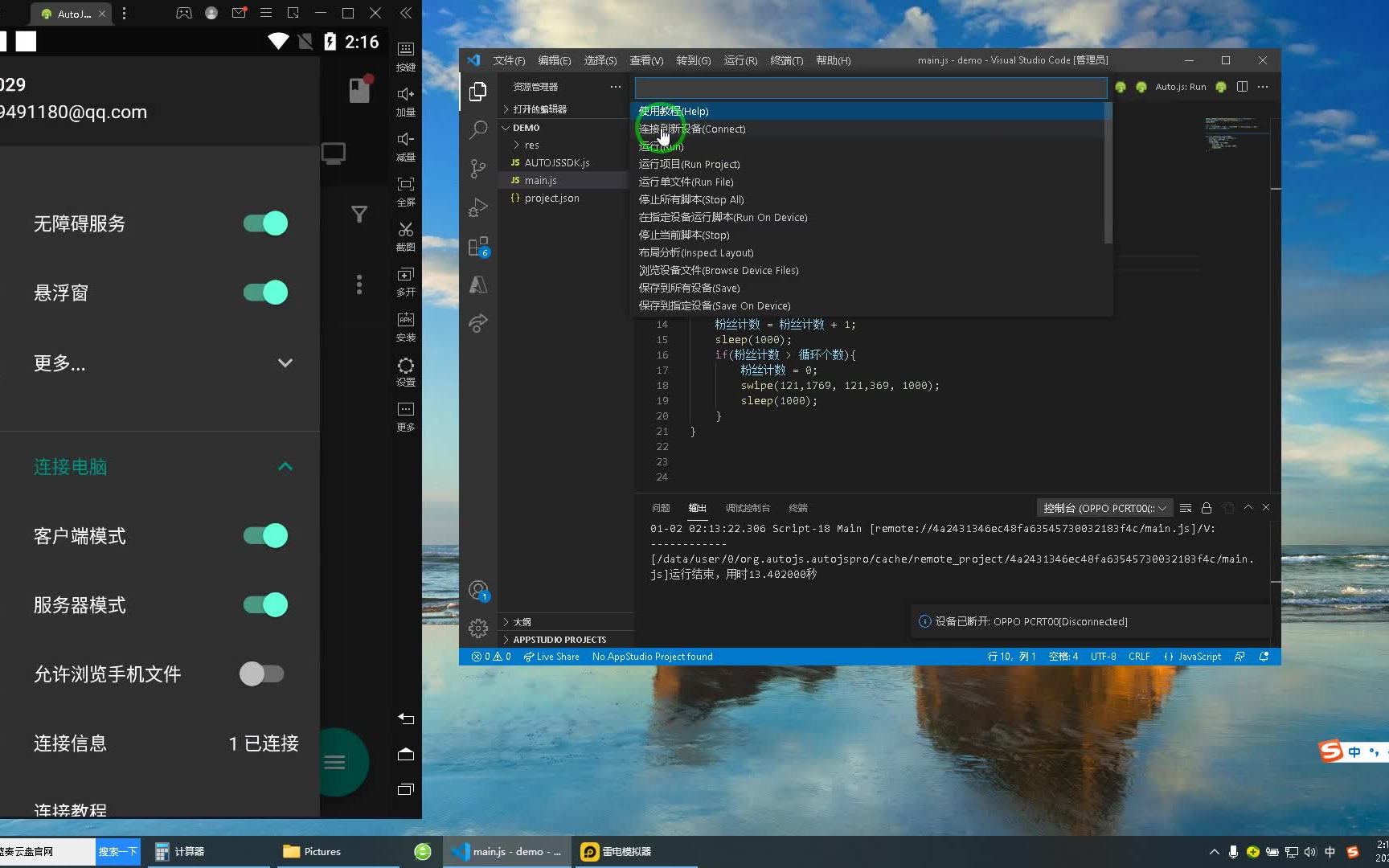Open editor more actions ellipsis
Image resolution: width=1389 pixels, height=868 pixels.
pos(1263,87)
